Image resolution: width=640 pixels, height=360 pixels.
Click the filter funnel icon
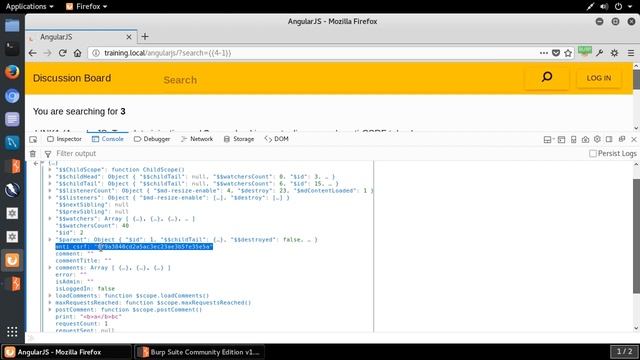48,154
